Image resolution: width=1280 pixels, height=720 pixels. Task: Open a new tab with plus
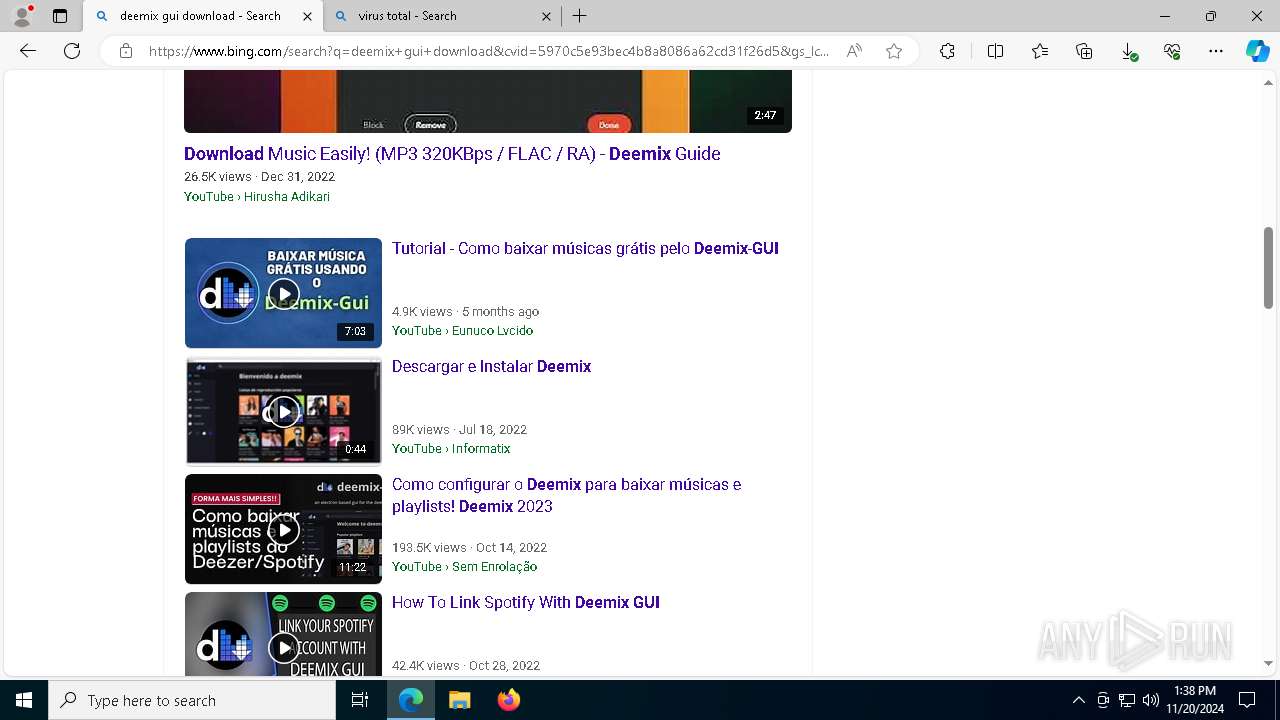click(580, 16)
